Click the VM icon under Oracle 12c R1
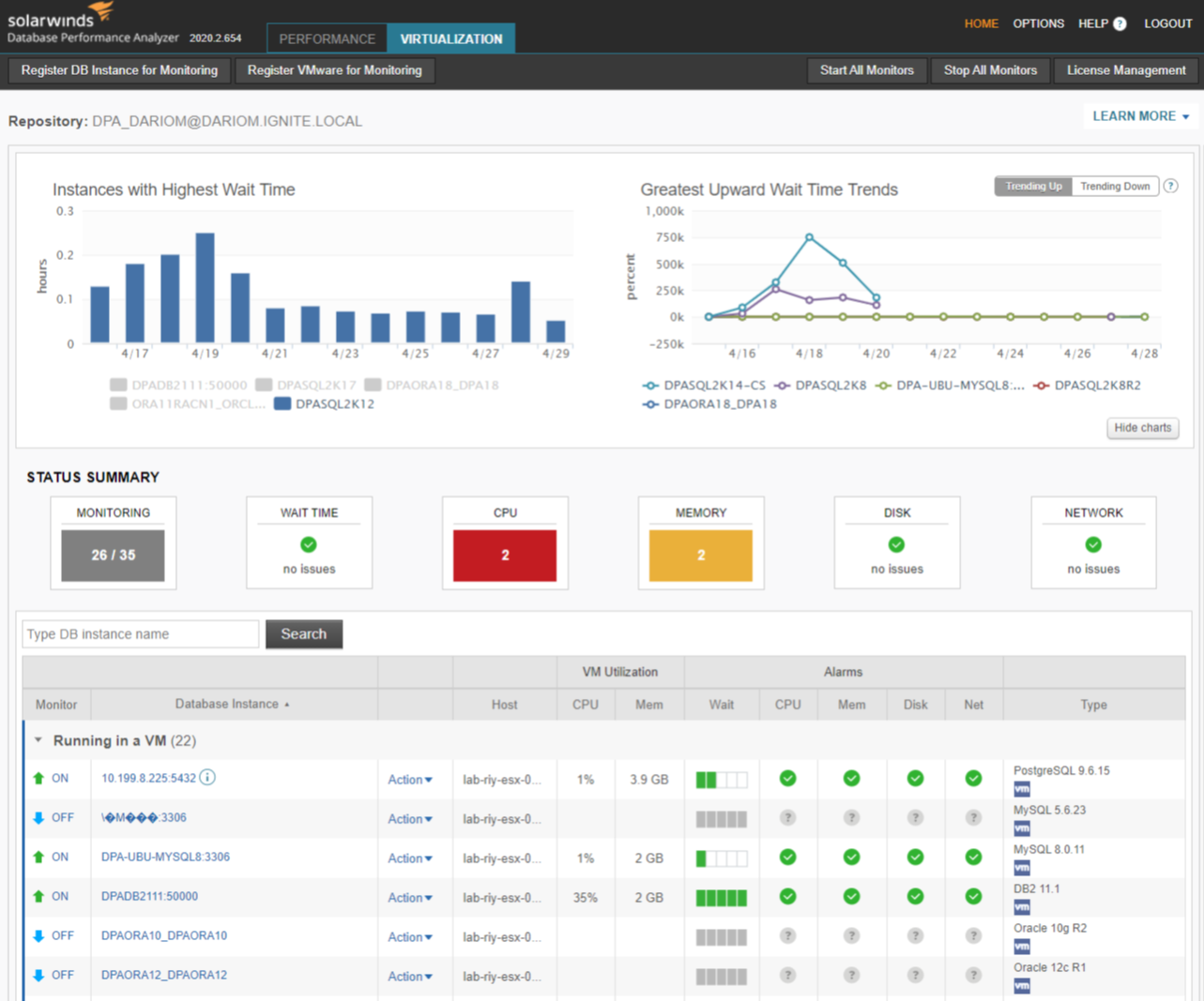This screenshot has width=1204, height=1001. click(x=1022, y=986)
